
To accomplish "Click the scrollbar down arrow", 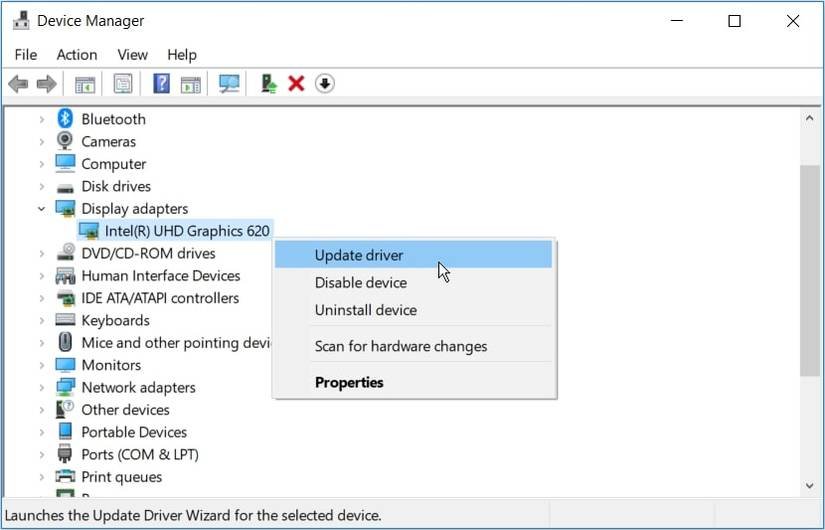I will 810,485.
